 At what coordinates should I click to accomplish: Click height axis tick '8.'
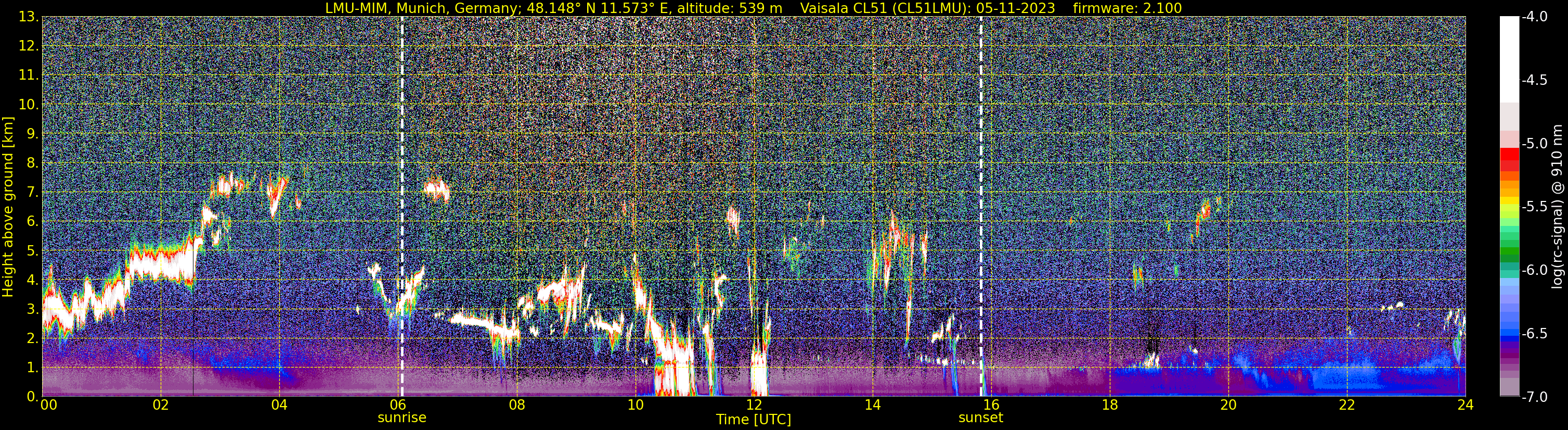point(33,162)
